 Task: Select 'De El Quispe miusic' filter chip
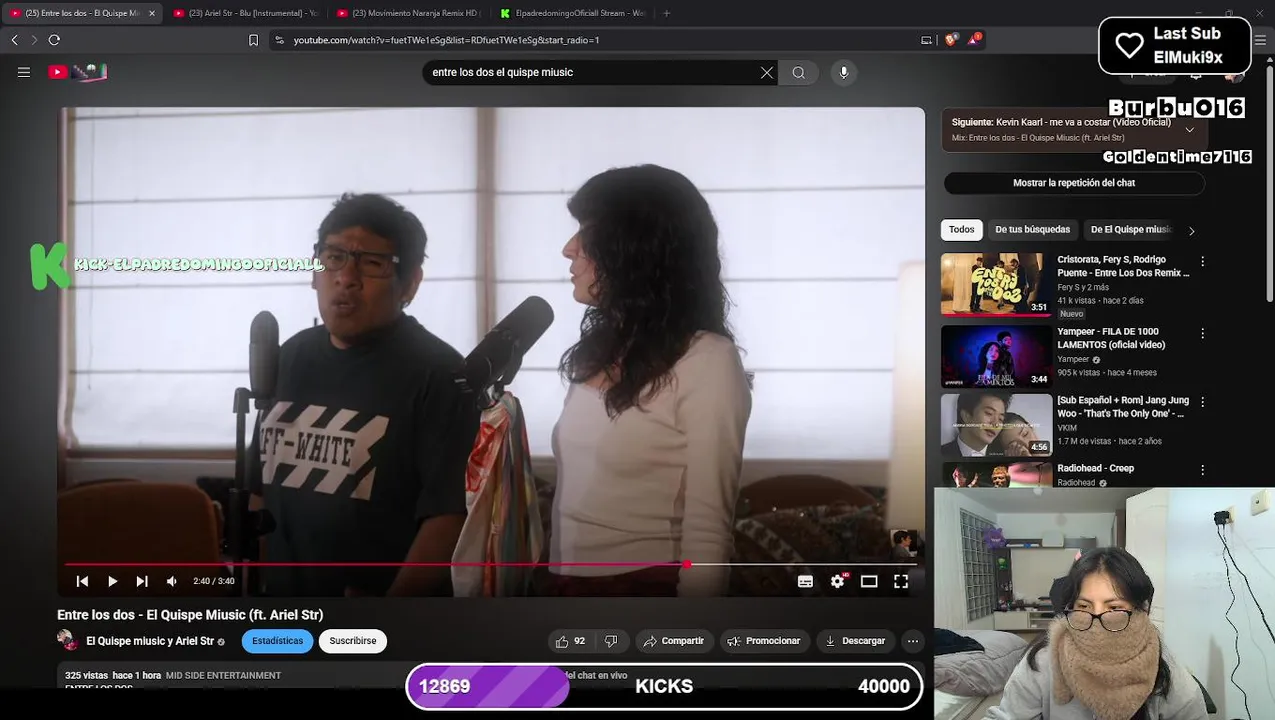click(1130, 230)
